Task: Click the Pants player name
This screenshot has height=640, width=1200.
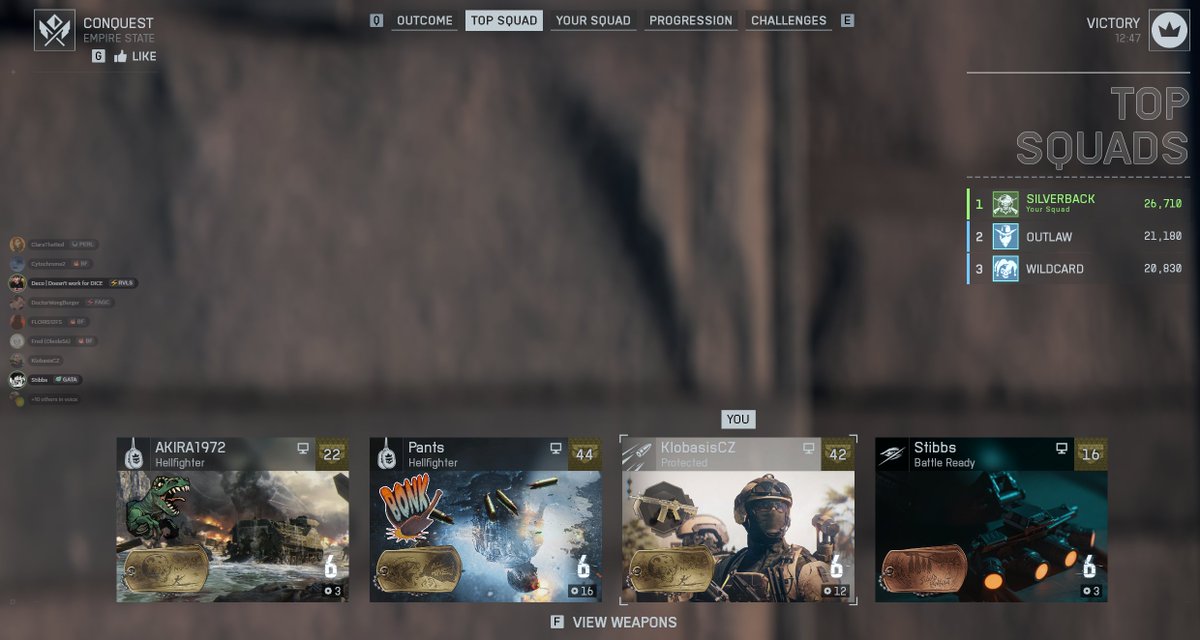Action: tap(426, 448)
